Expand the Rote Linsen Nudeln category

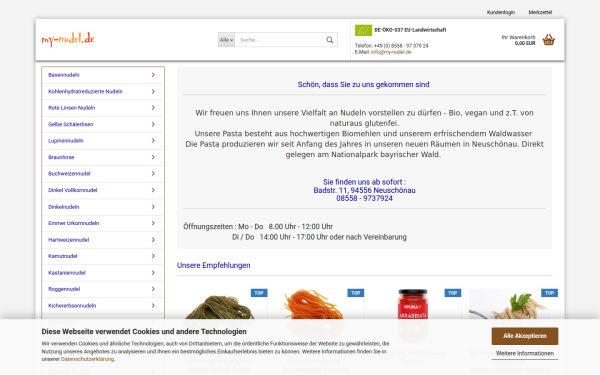(103, 108)
